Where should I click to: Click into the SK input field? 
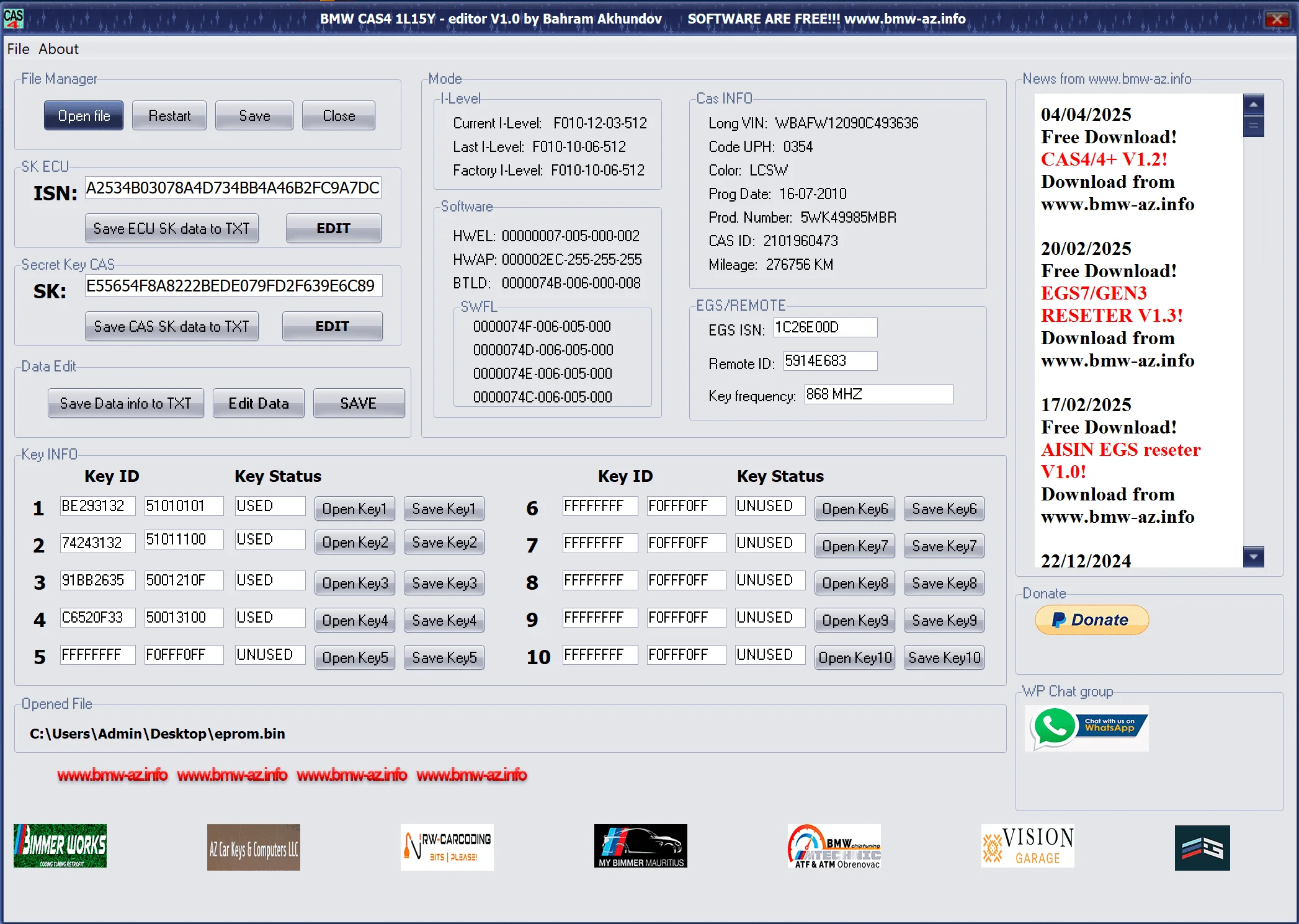(233, 286)
